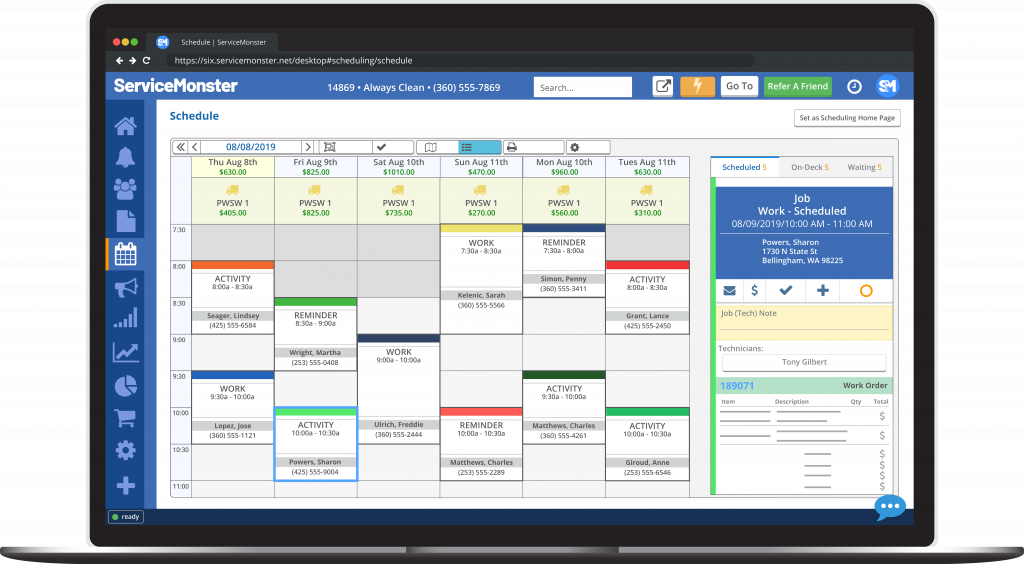Open the documents page icon in sidebar
Image resolution: width=1024 pixels, height=564 pixels.
point(125,221)
